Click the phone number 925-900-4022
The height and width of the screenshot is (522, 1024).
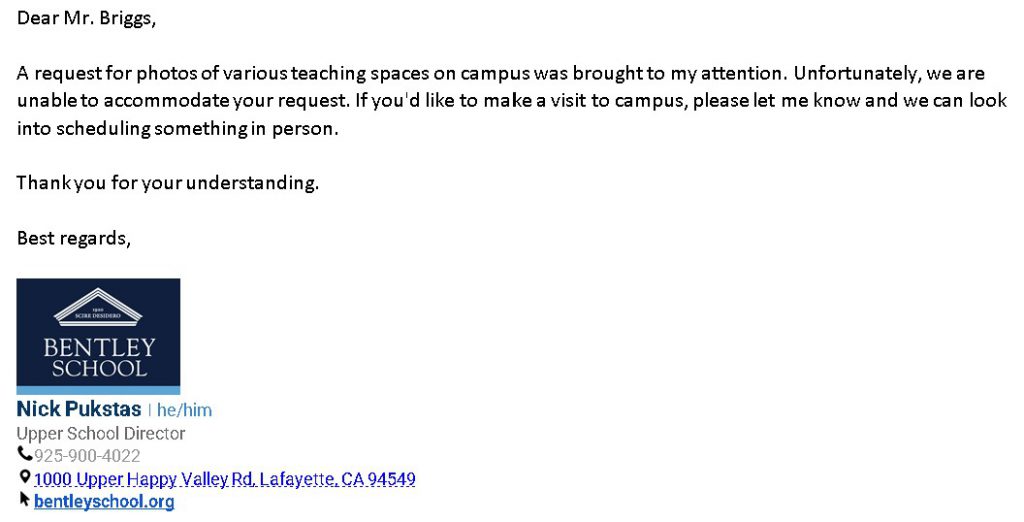[x=87, y=455]
